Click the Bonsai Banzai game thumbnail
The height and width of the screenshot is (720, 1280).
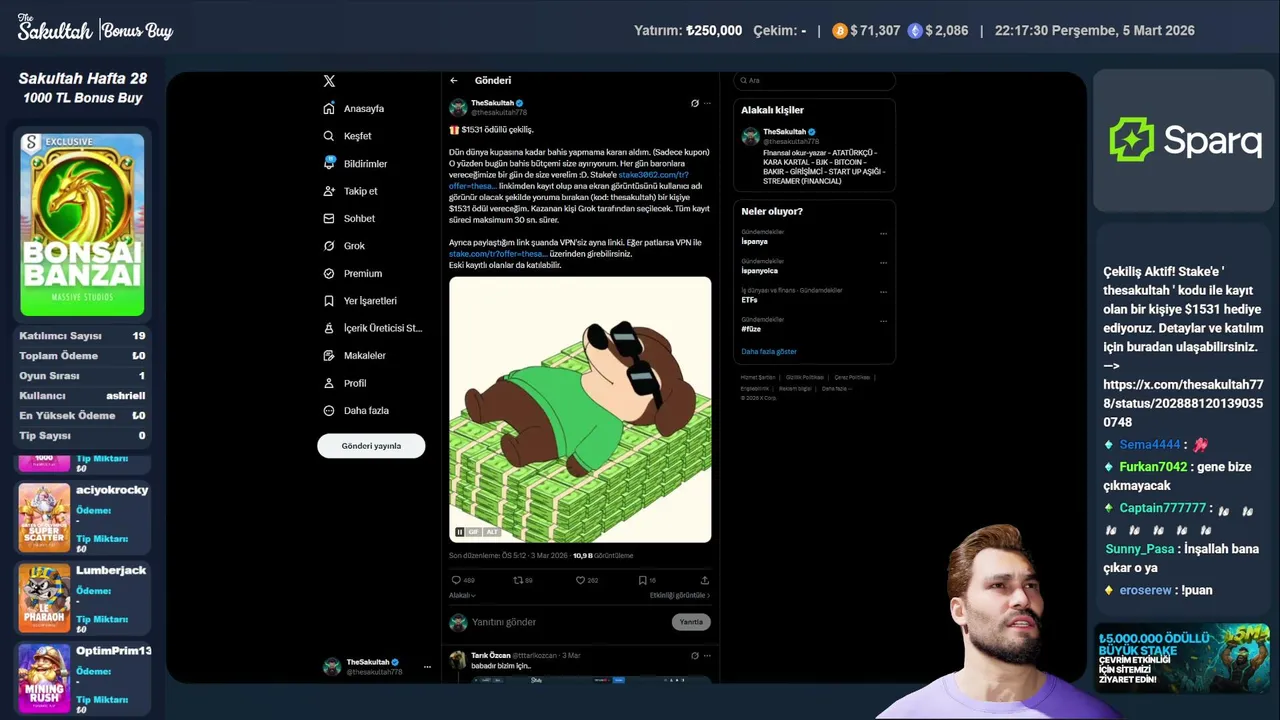82,225
